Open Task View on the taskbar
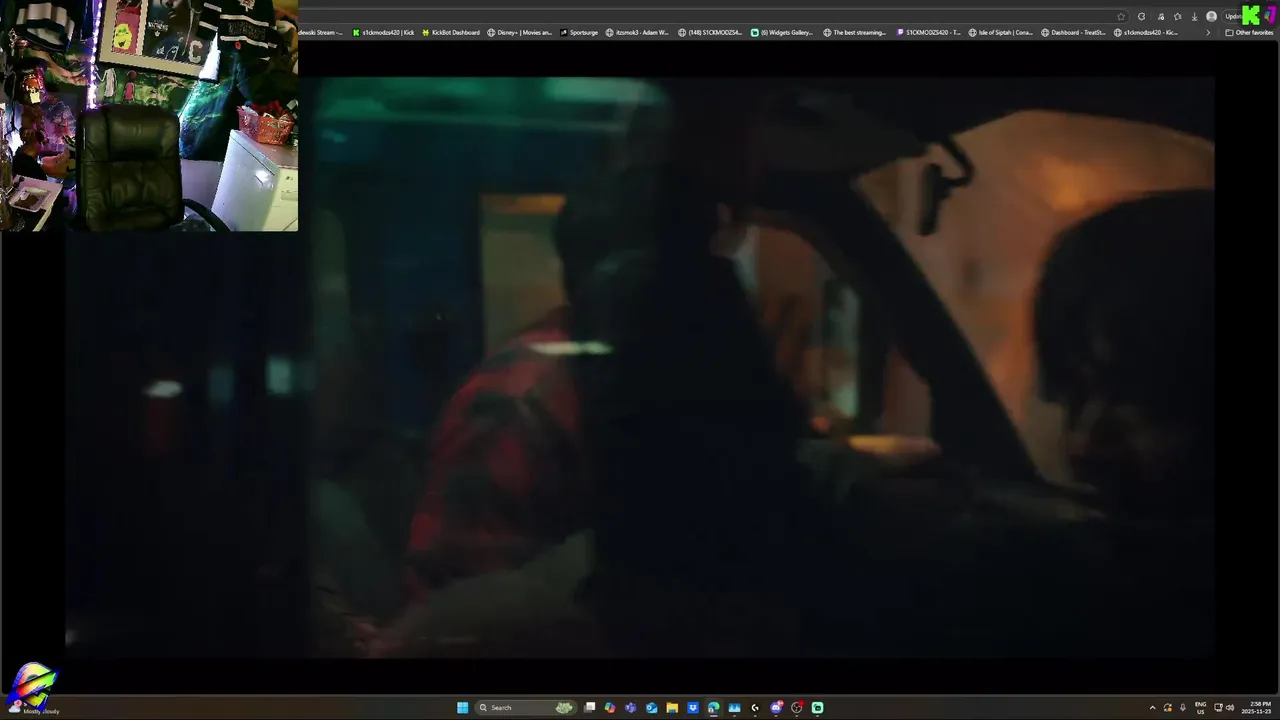Viewport: 1280px width, 720px height. 590,708
